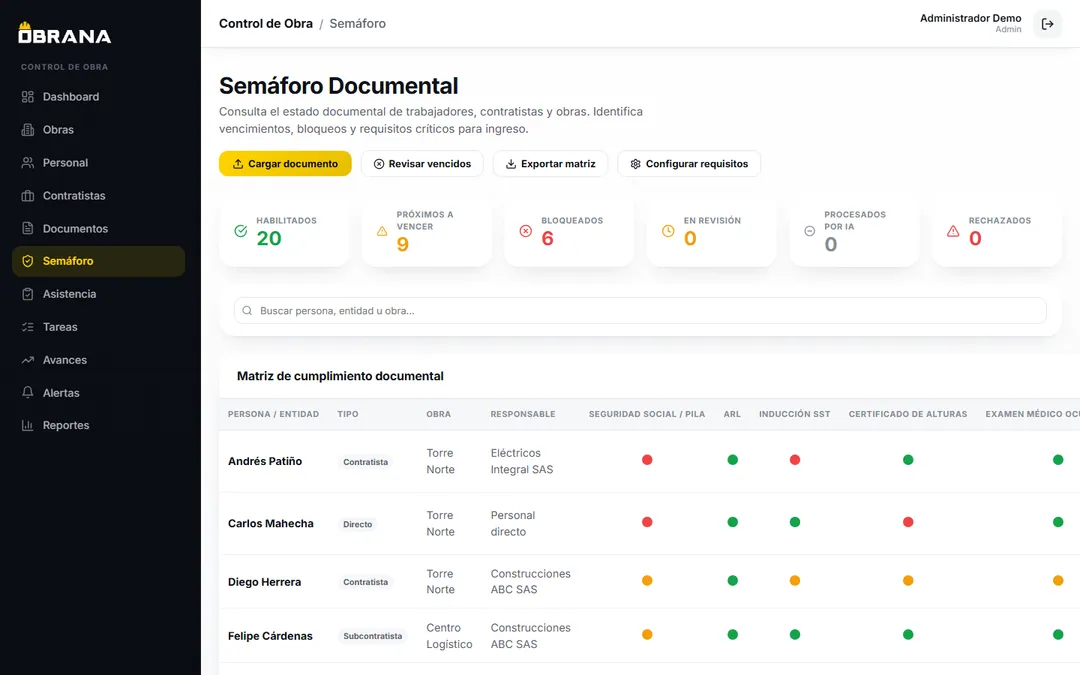Click the Tareas checklist icon
This screenshot has width=1080, height=675.
click(28, 327)
